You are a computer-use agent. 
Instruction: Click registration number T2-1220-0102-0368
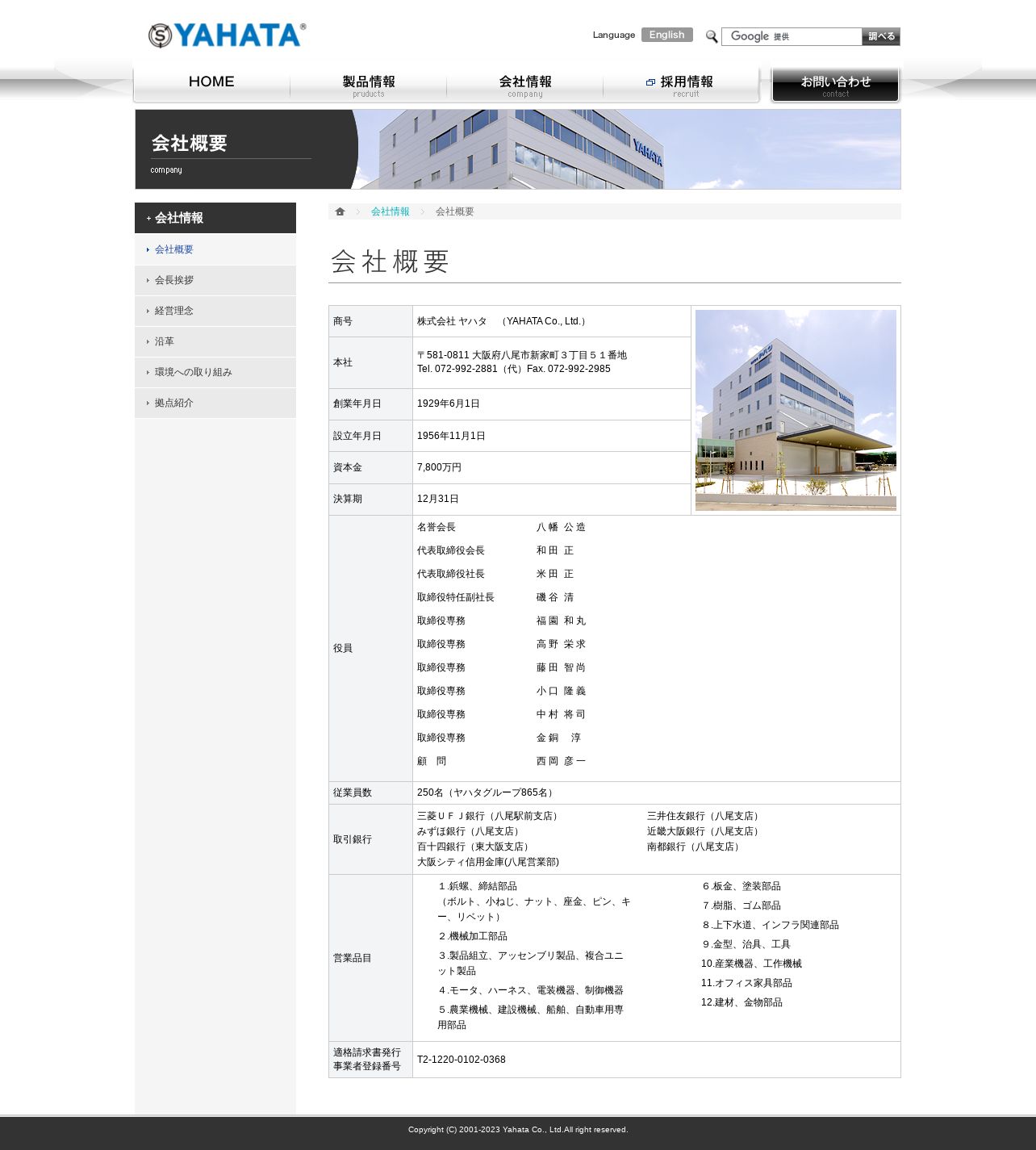[462, 1060]
